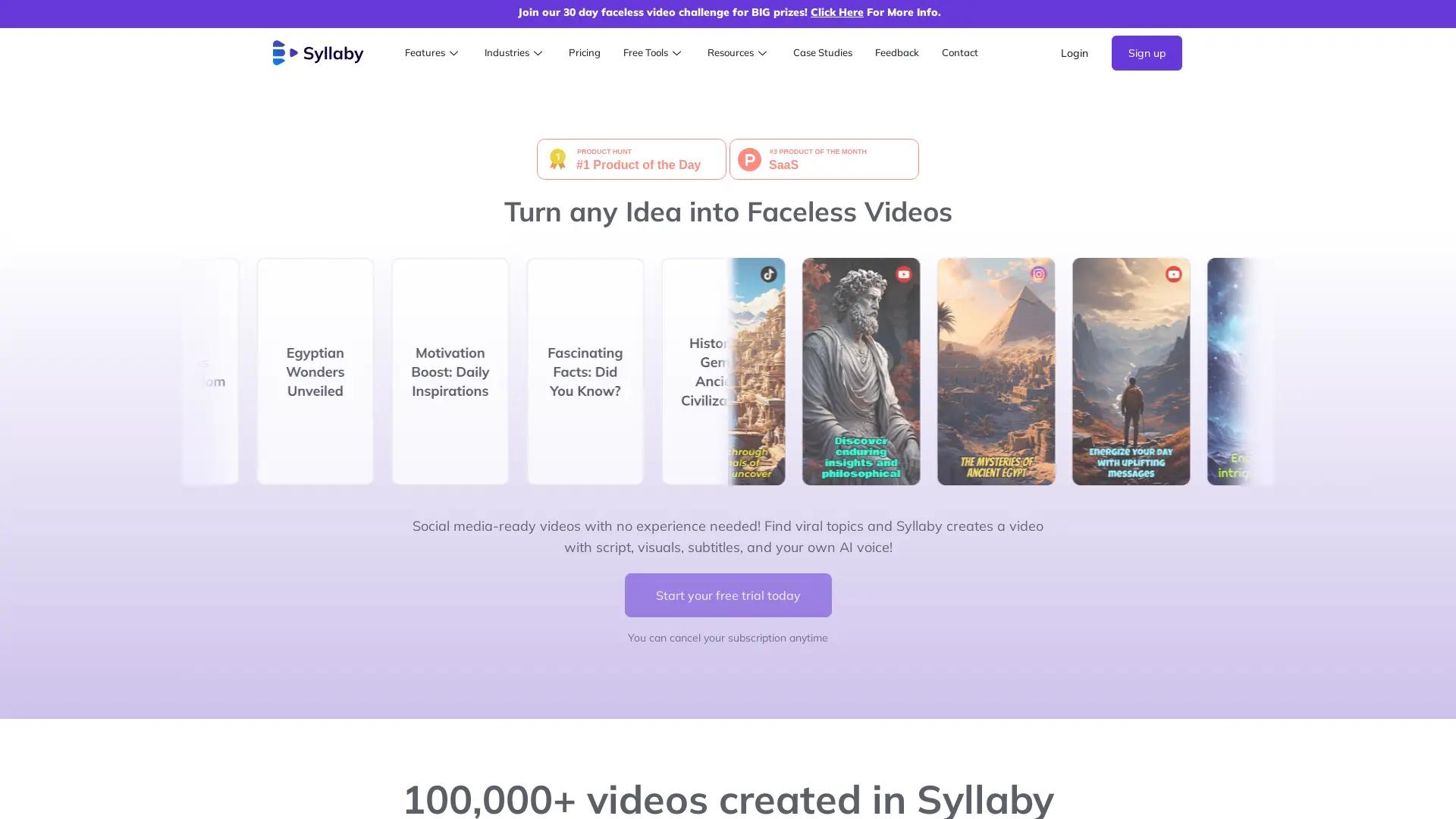This screenshot has height=819, width=1456.
Task: Click the Login link
Action: click(1074, 52)
